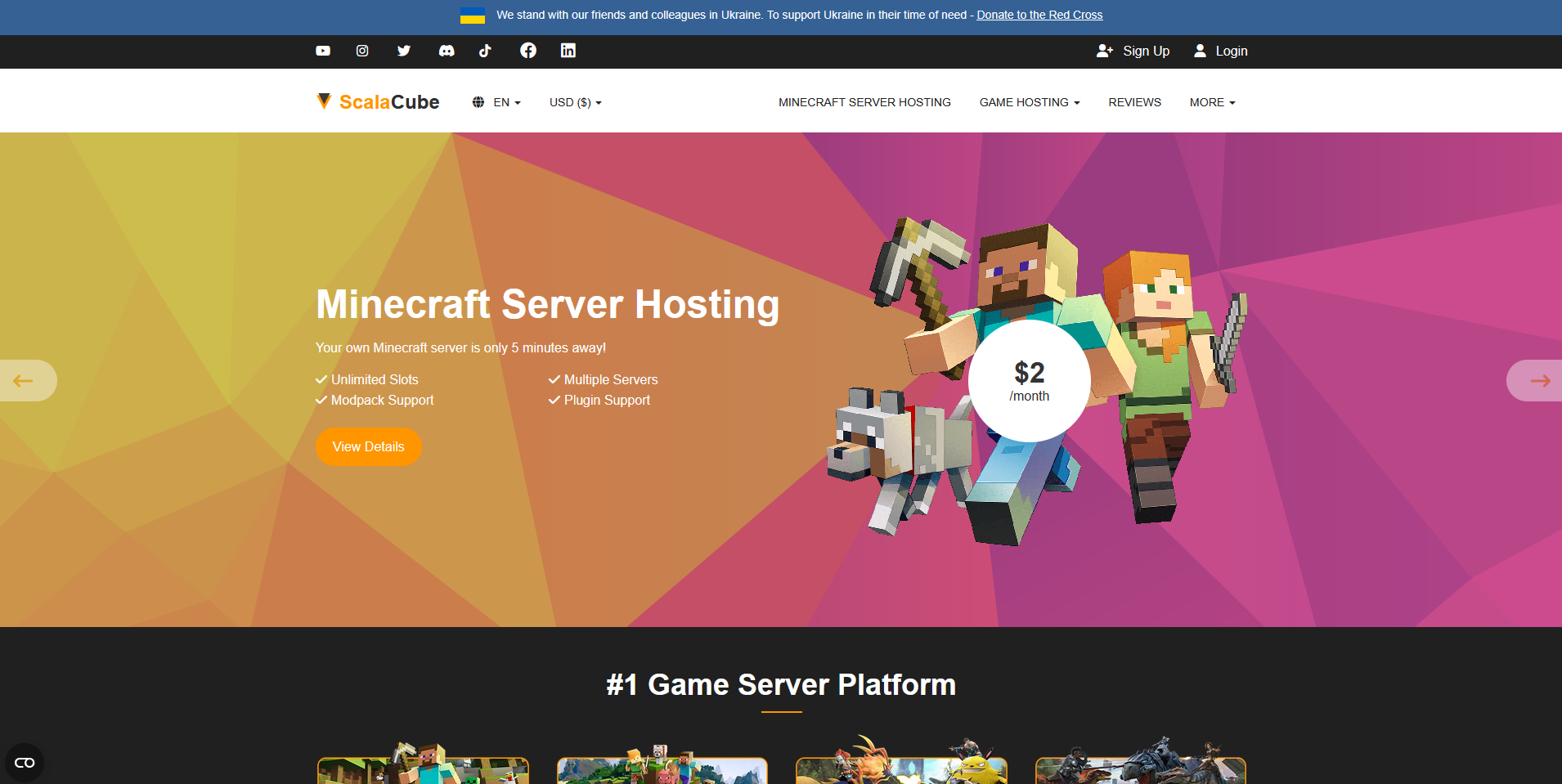This screenshot has width=1562, height=784.
Task: Click the Sign Up link
Action: [1133, 51]
